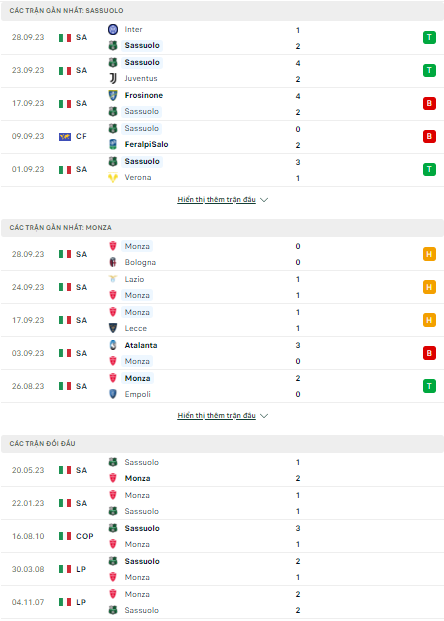Click the Bologna crest icon
Image resolution: width=444 pixels, height=621 pixels.
point(113,262)
